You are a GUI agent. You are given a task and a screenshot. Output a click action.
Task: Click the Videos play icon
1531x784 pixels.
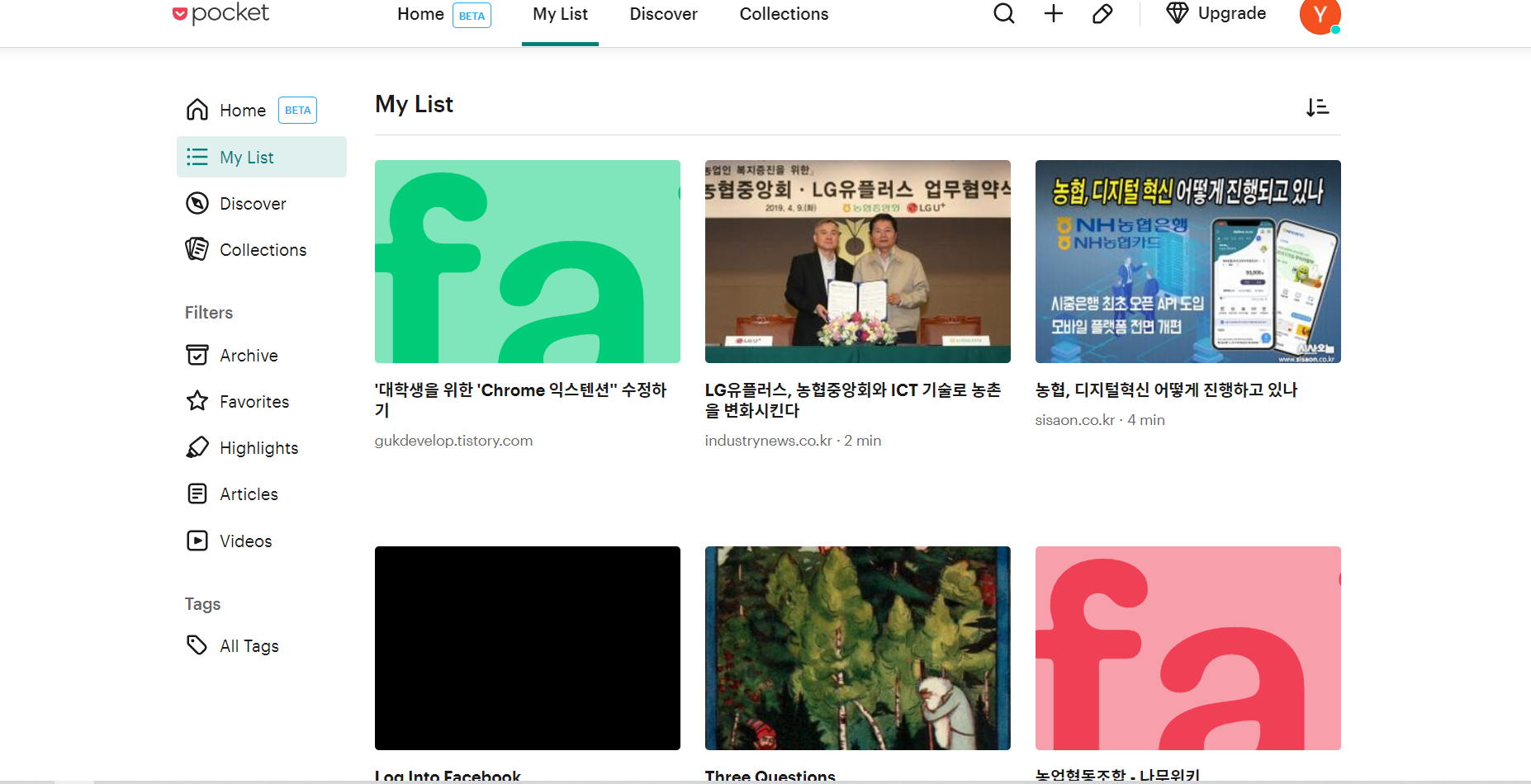(x=197, y=541)
